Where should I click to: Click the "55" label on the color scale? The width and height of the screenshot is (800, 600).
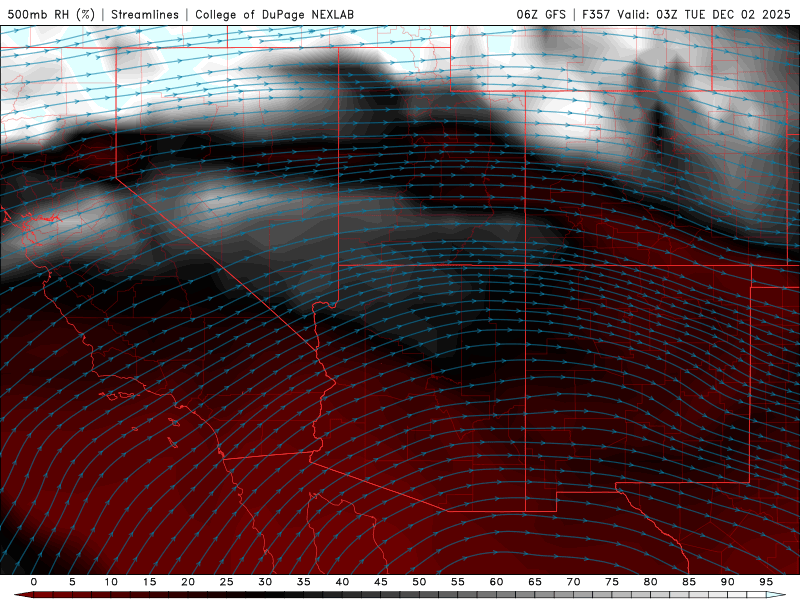458,582
